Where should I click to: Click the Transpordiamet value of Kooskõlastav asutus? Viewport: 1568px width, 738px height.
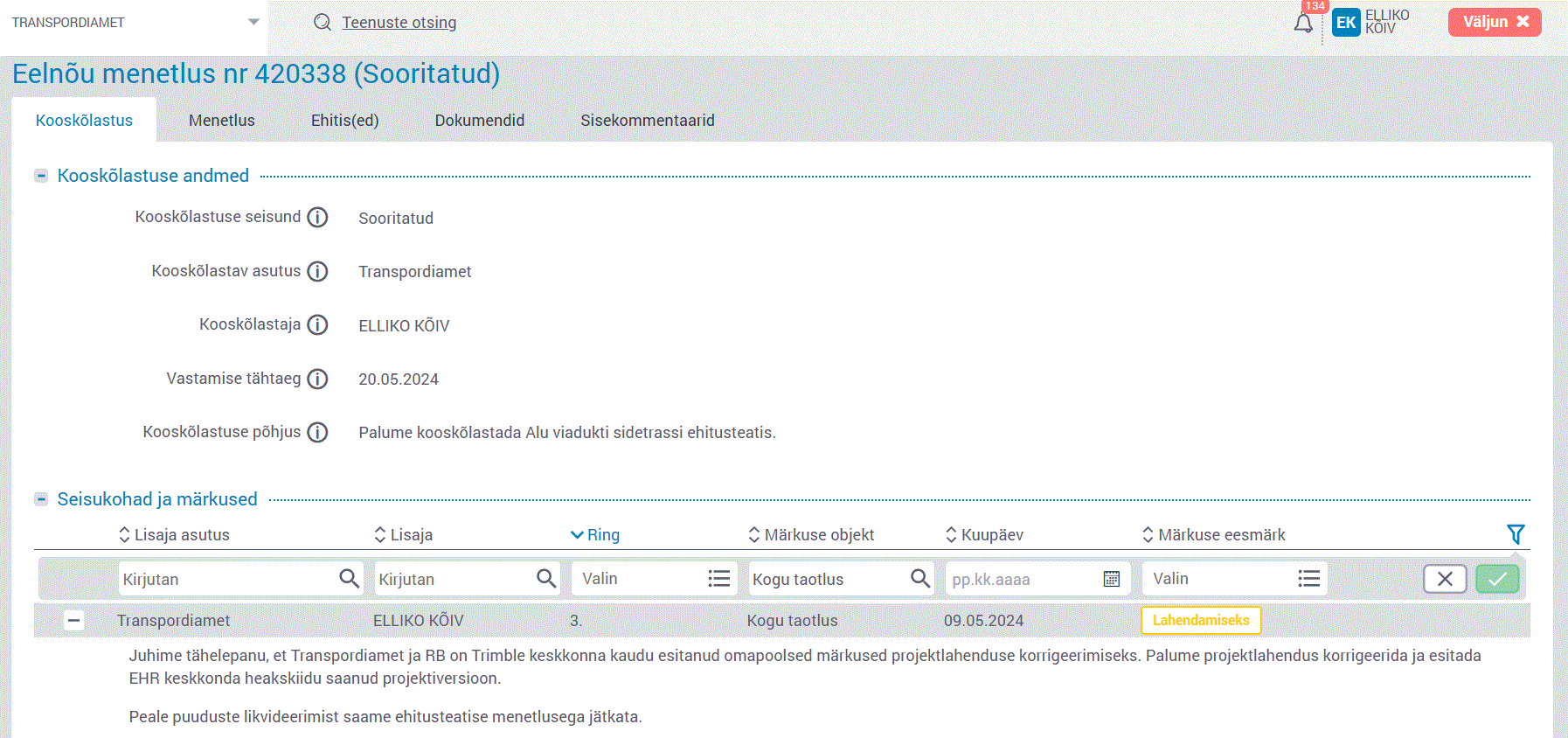415,272
